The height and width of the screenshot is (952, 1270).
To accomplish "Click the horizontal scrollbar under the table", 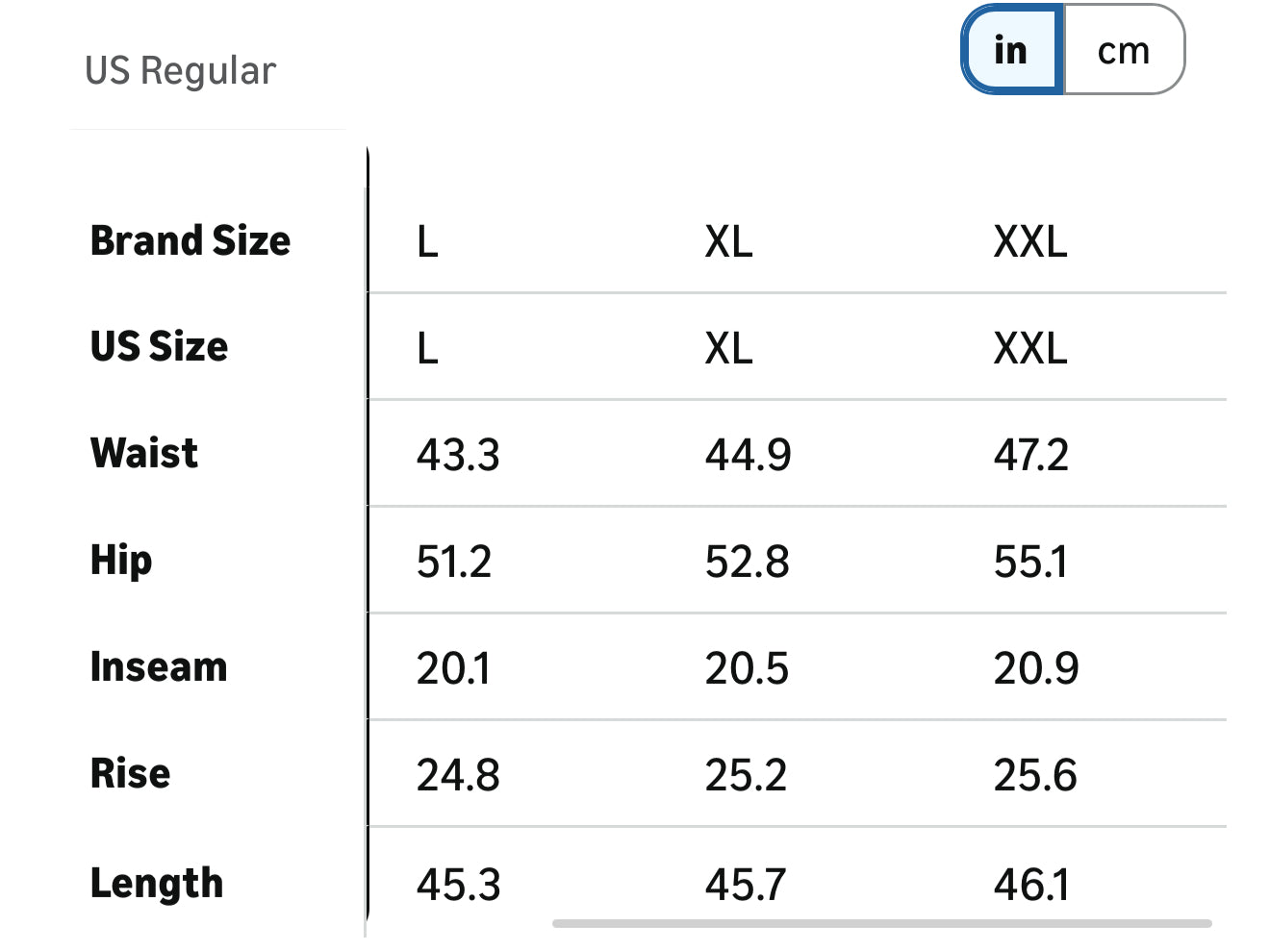I will [881, 924].
